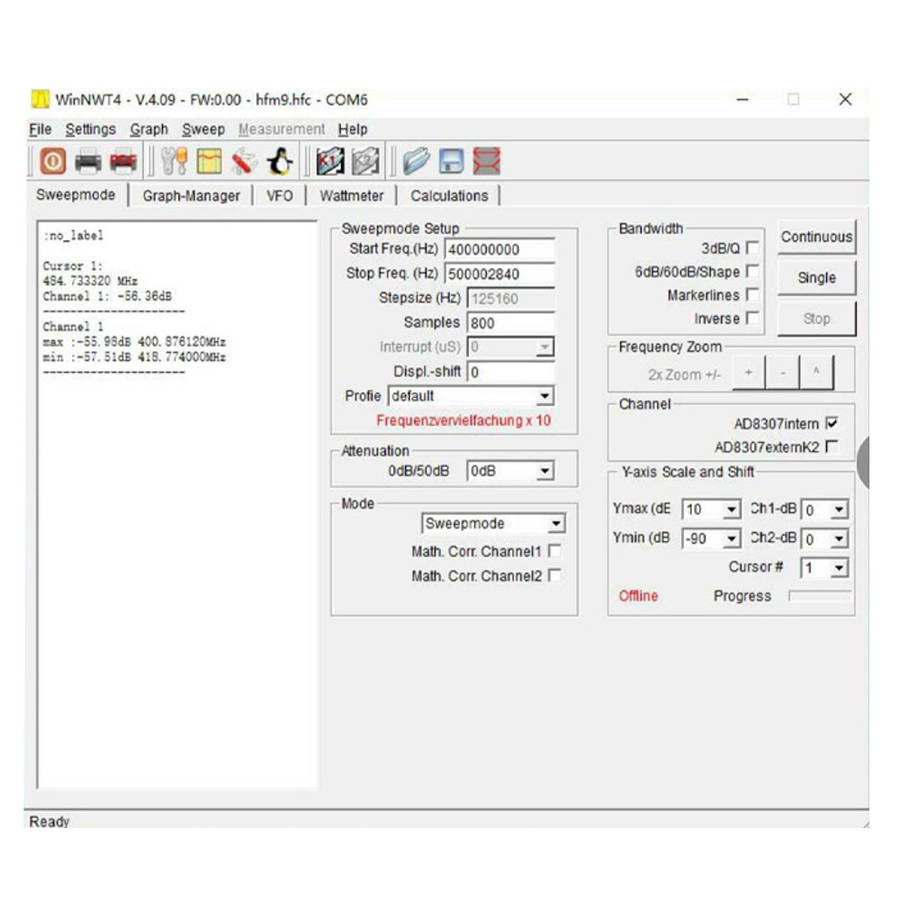Click the Swiss army knife icon
Viewport: 900px width, 900px height.
pos(244,161)
